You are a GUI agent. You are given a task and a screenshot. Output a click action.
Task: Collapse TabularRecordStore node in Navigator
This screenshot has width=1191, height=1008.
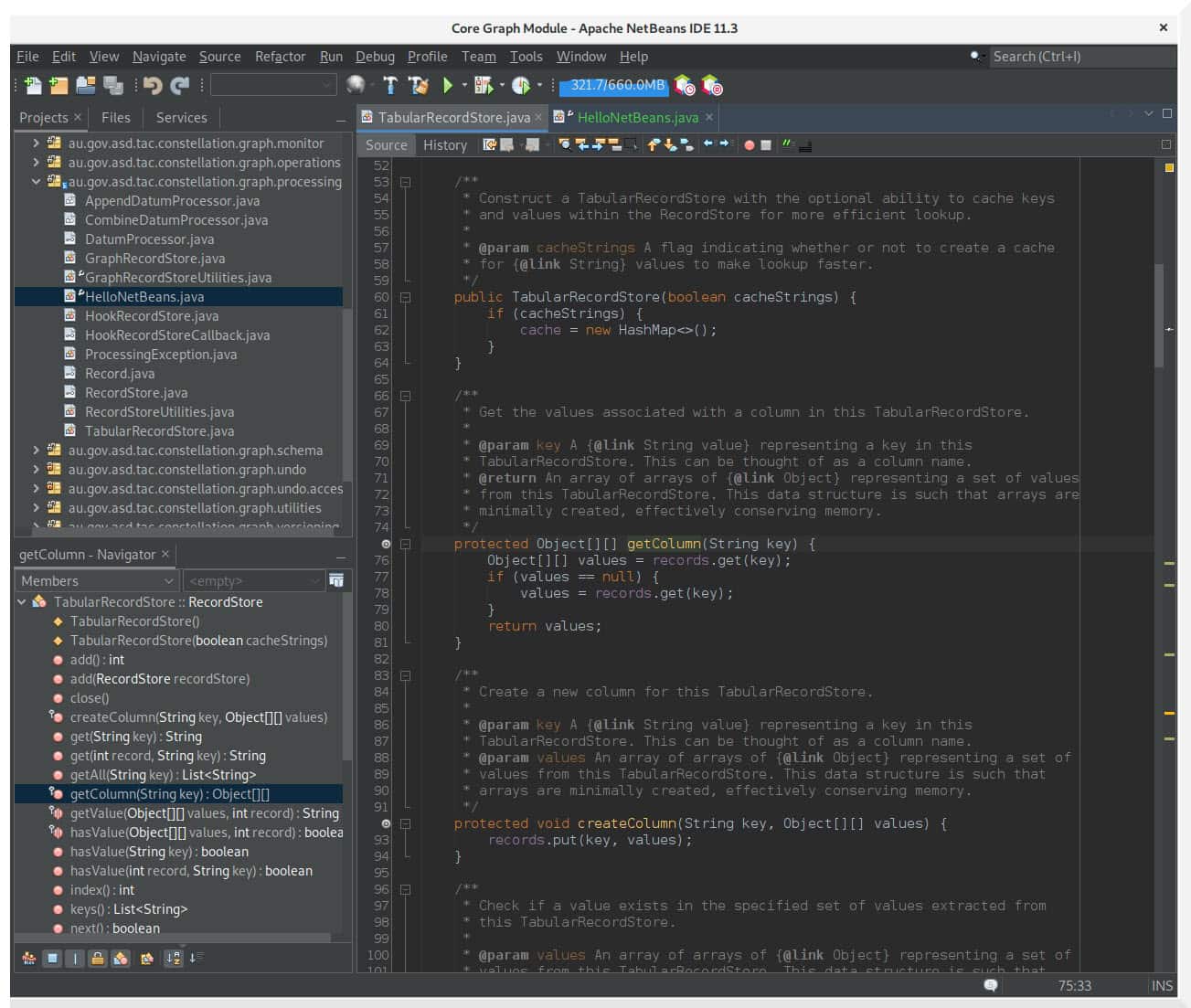(21, 601)
